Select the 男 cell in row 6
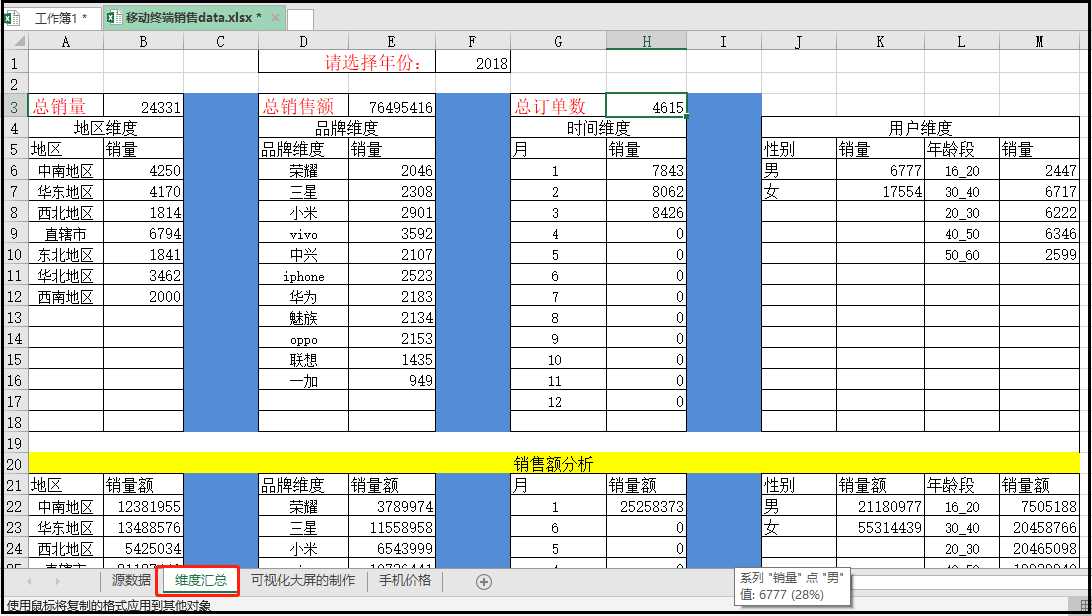 coord(799,171)
